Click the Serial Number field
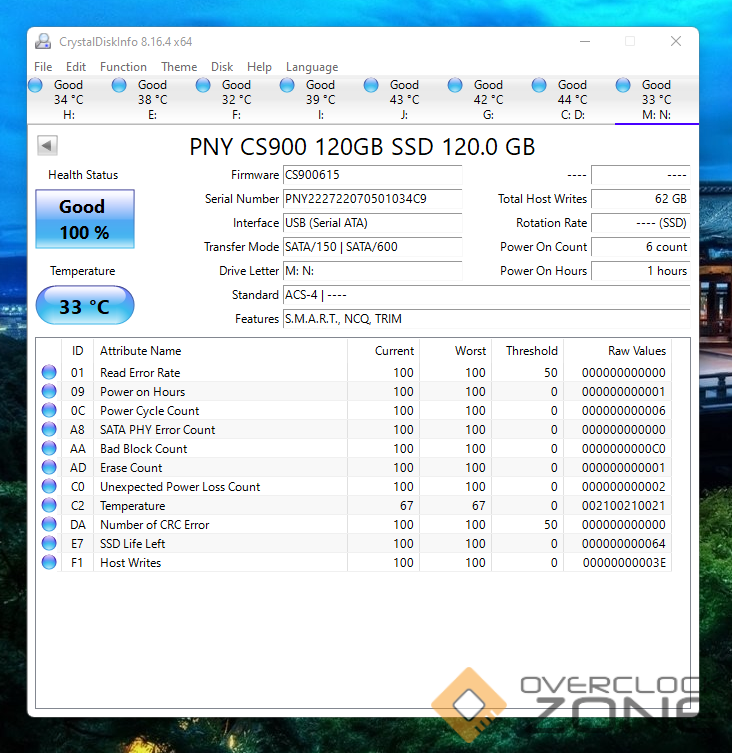This screenshot has width=732, height=753. 373,199
